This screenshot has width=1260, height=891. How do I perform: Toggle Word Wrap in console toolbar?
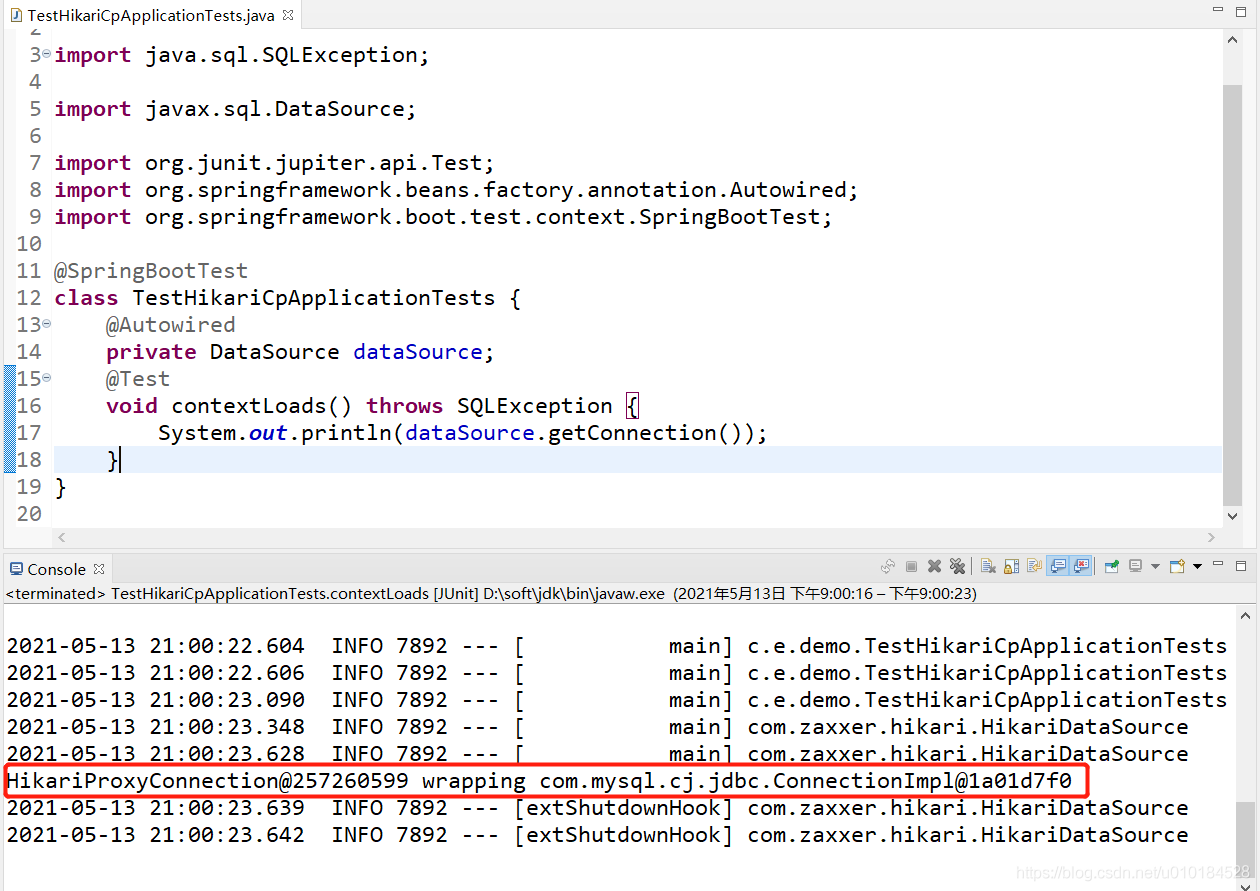click(x=1034, y=566)
